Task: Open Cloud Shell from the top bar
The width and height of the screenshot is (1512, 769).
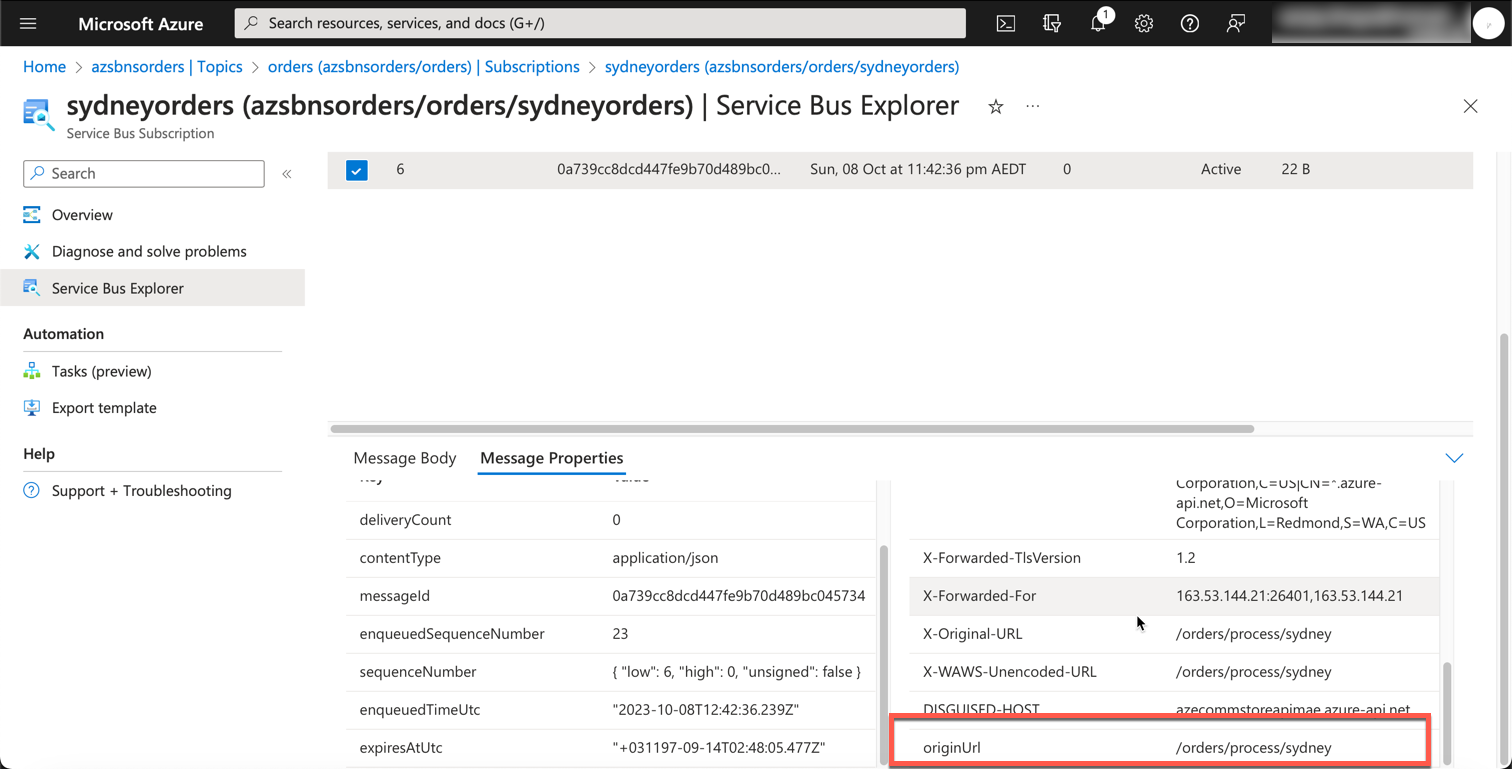Action: pyautogui.click(x=1006, y=23)
